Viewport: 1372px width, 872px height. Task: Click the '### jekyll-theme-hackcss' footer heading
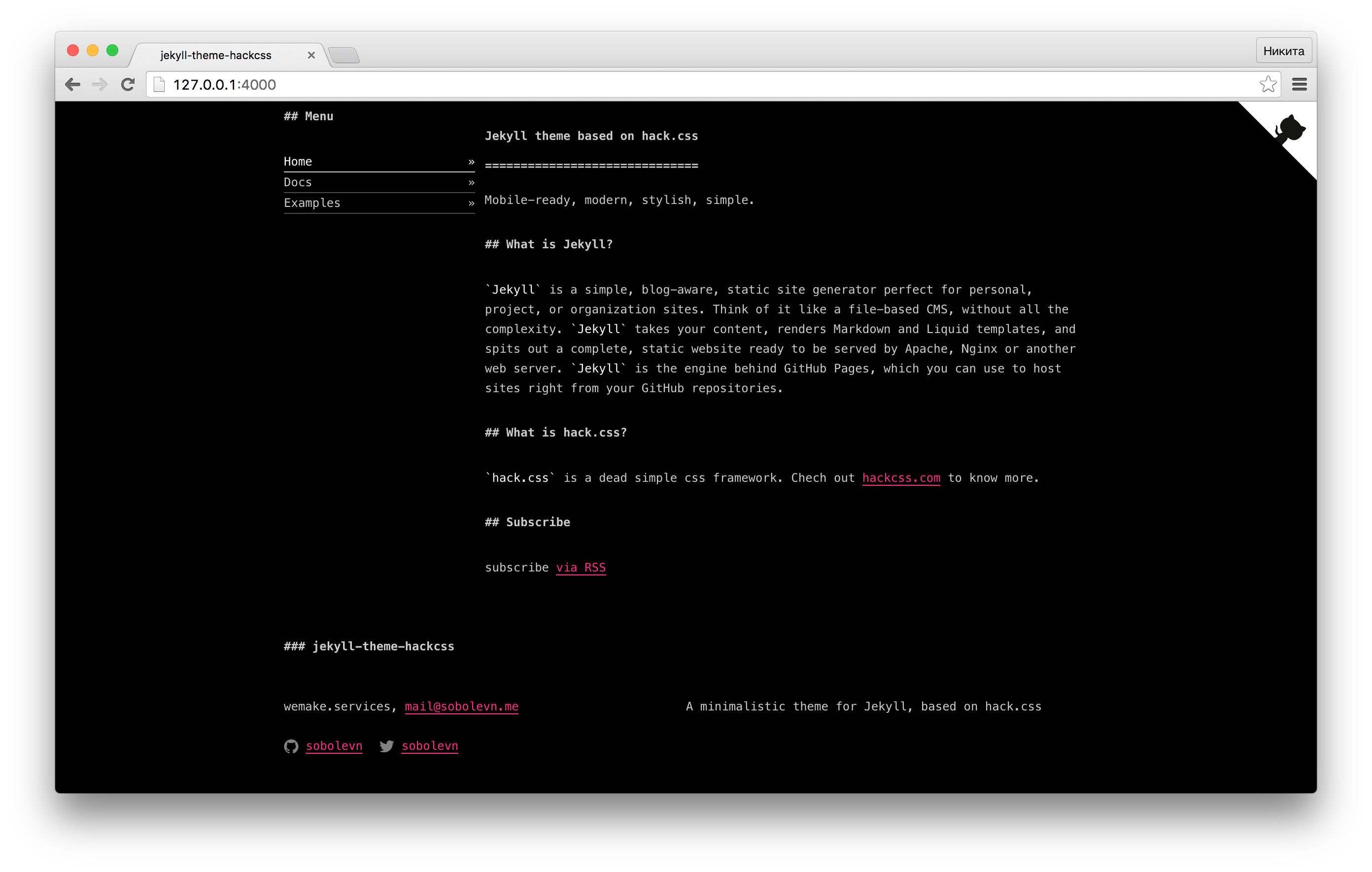369,646
